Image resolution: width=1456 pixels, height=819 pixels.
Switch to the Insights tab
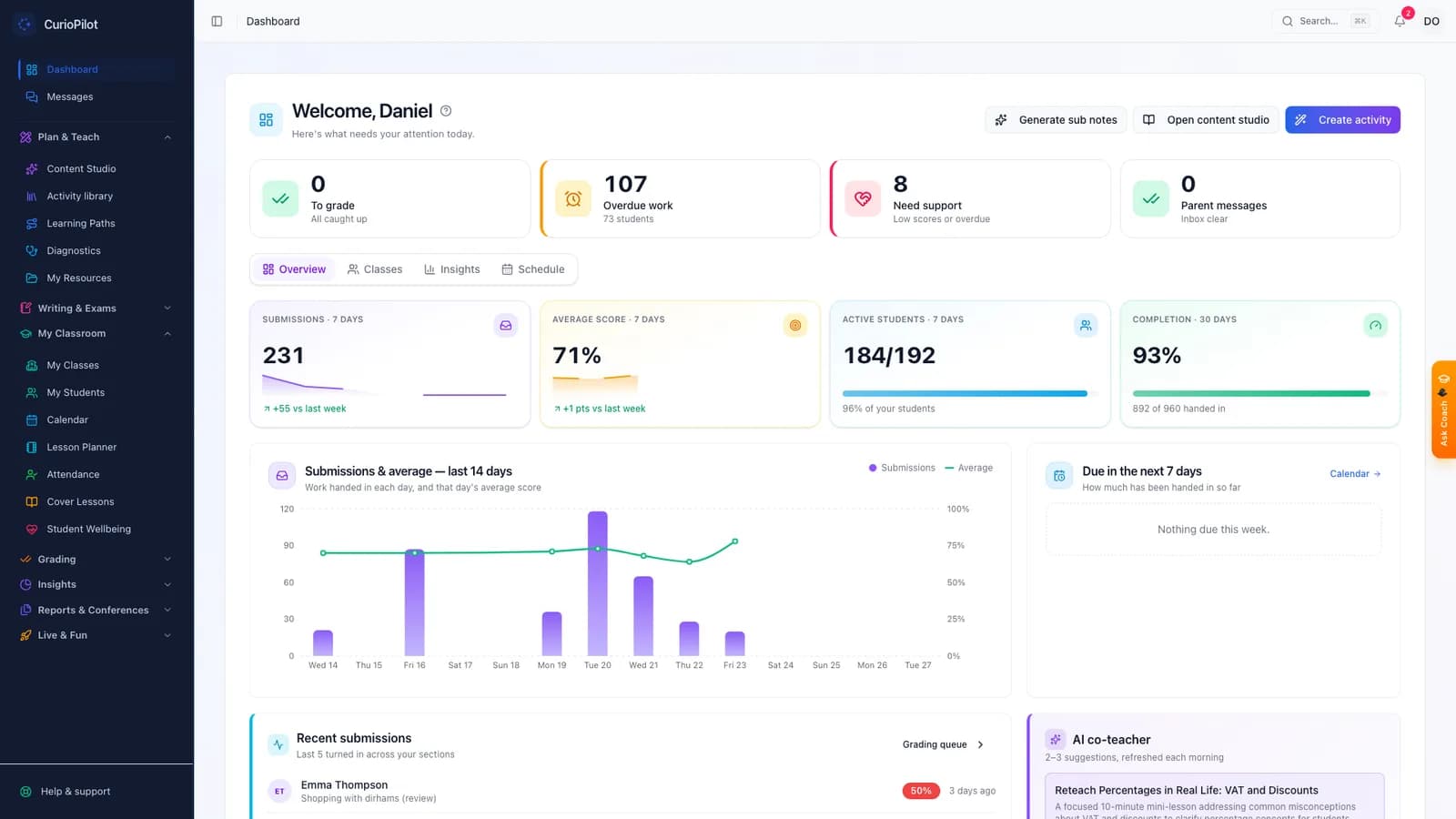452,269
